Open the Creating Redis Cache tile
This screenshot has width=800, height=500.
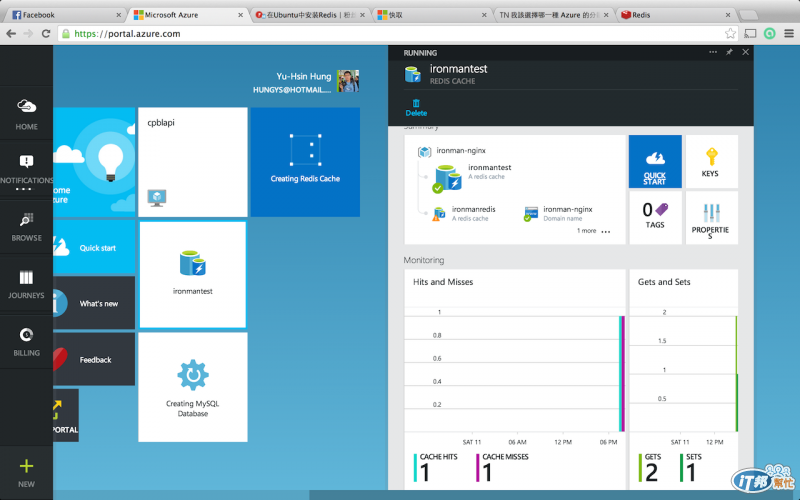[x=305, y=162]
